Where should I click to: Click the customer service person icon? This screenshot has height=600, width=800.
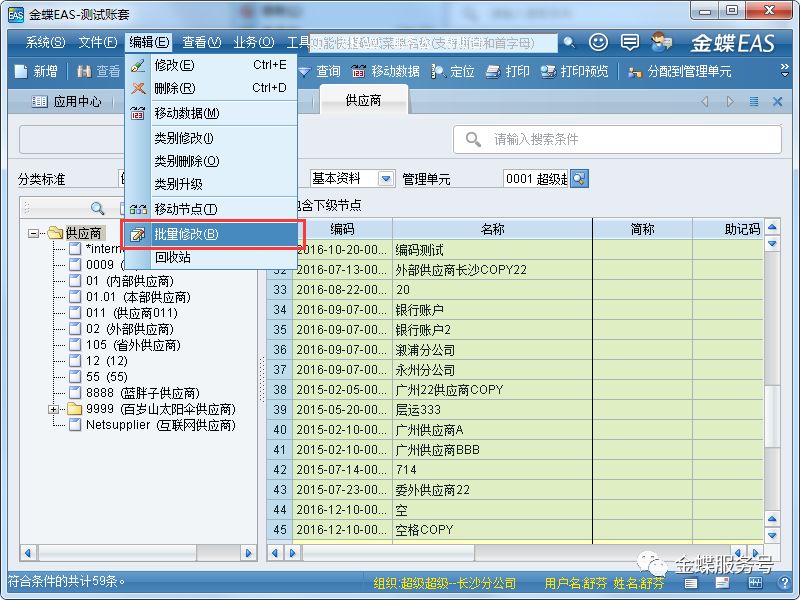point(662,42)
